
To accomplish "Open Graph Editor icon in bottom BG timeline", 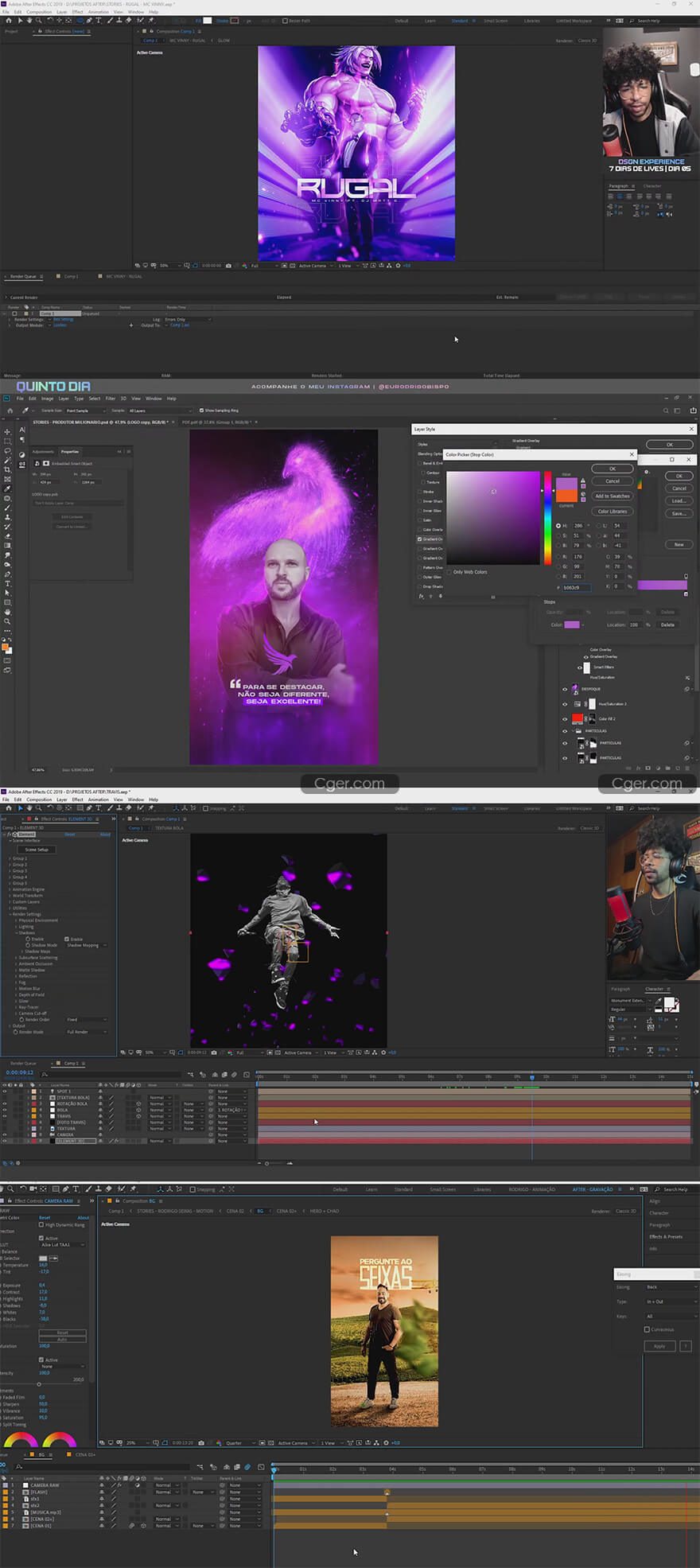I will pos(261,1466).
